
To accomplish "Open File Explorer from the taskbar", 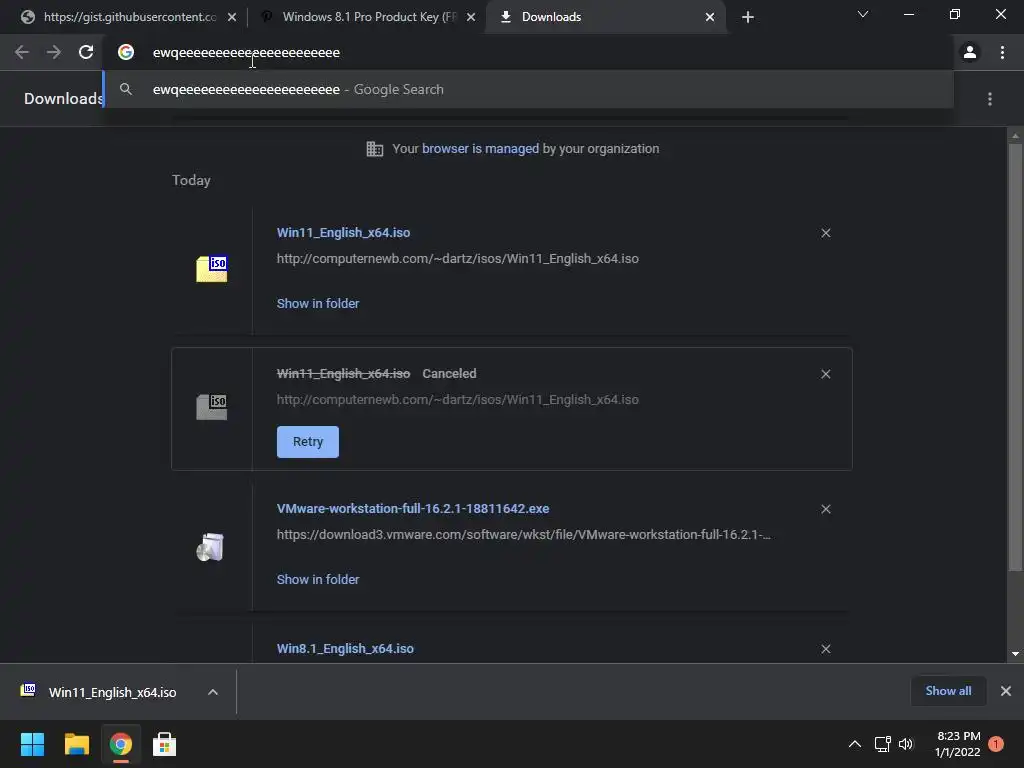I will [x=76, y=744].
